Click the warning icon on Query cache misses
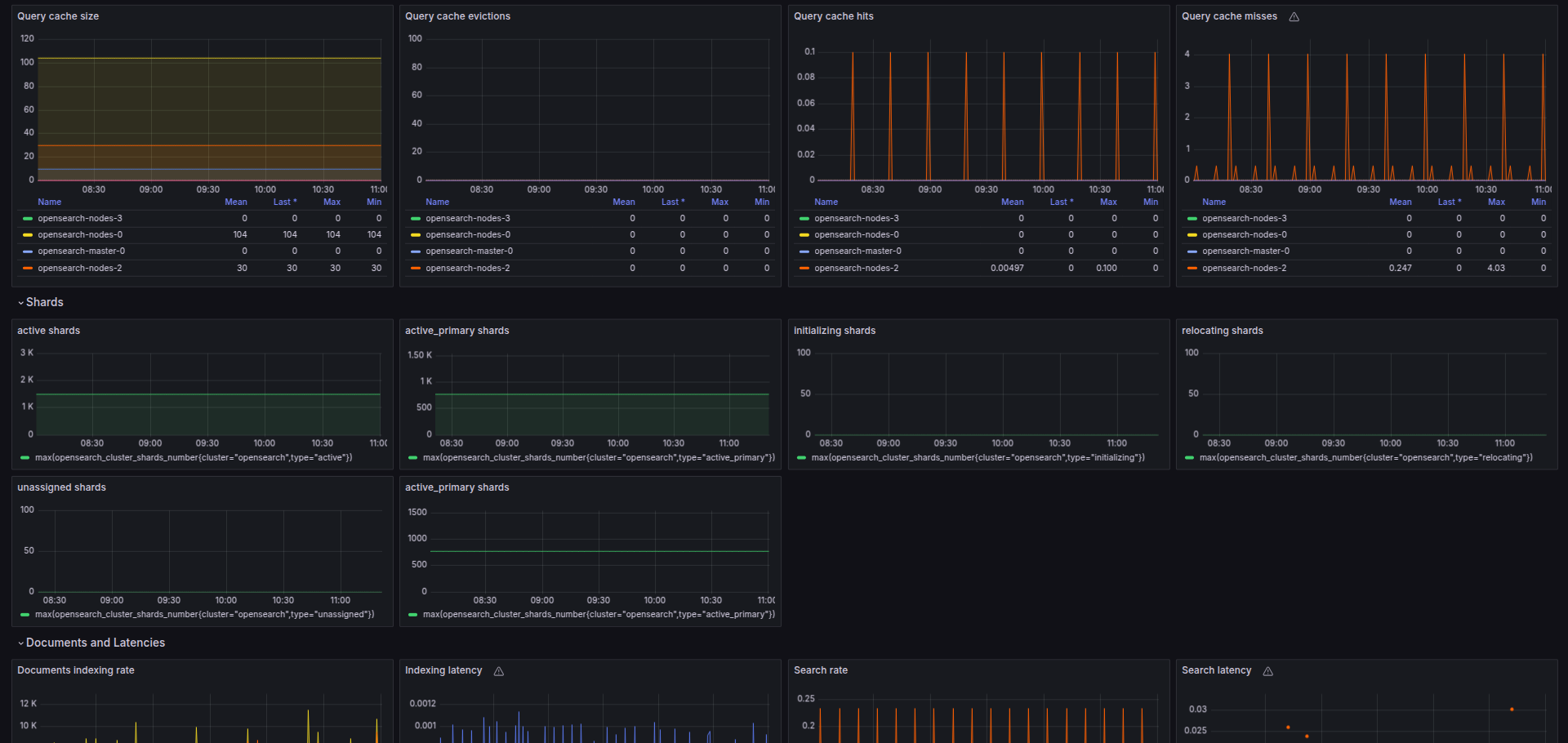The height and width of the screenshot is (743, 1568). click(1294, 17)
